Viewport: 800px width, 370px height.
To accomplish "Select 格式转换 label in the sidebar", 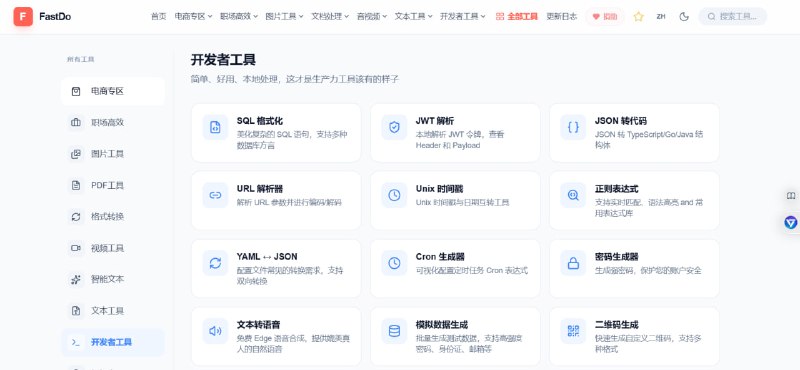I will 108,216.
